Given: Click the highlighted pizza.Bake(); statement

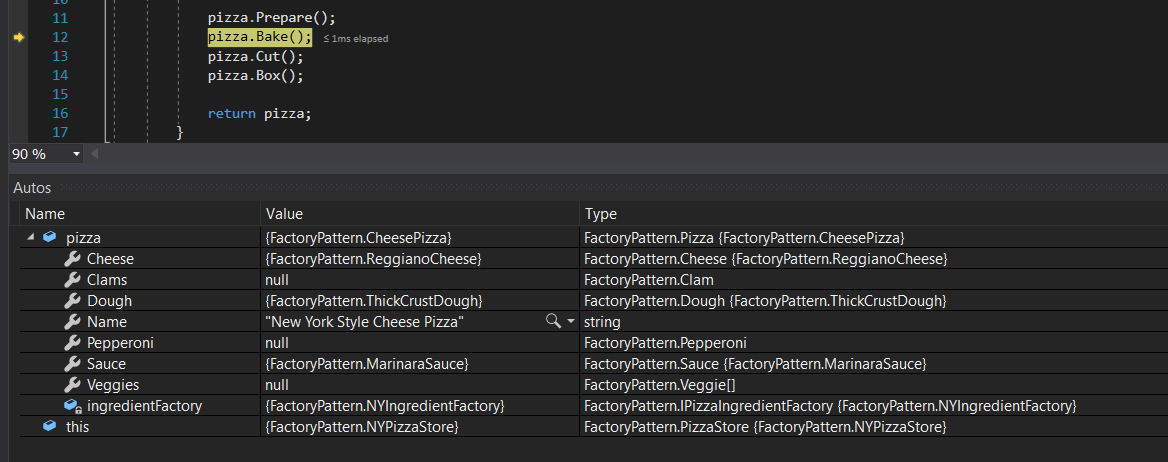Looking at the screenshot, I should (x=260, y=37).
